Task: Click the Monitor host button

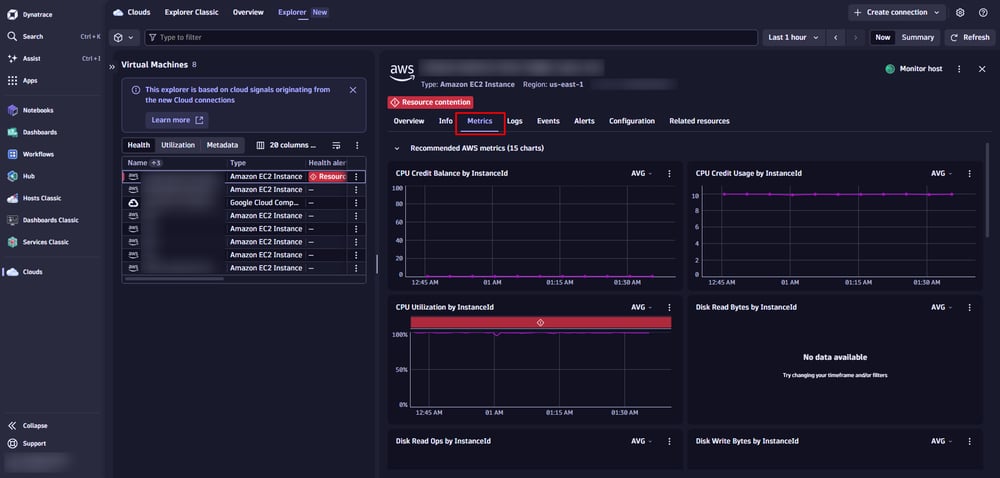Action: pyautogui.click(x=913, y=69)
